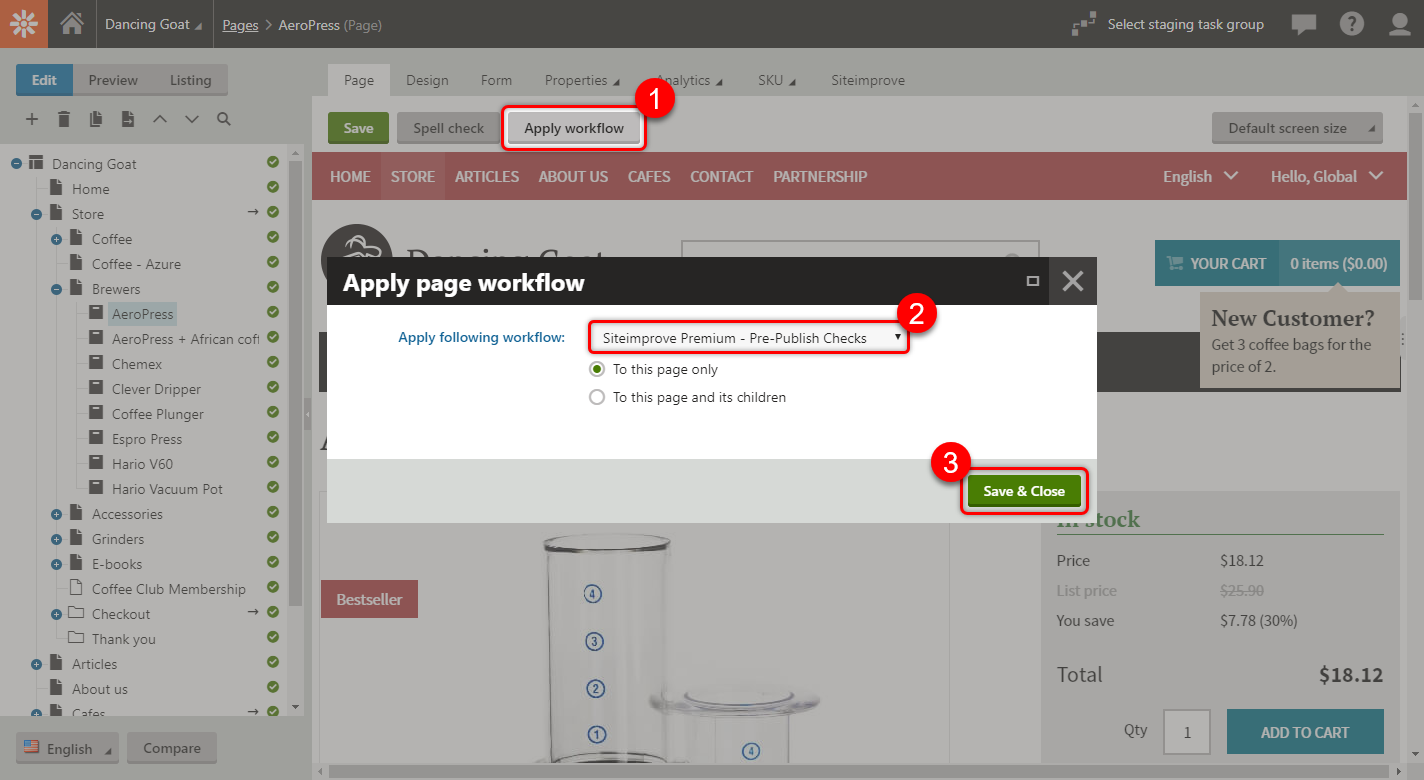Open the Dancing Goat site selector

(x=152, y=24)
